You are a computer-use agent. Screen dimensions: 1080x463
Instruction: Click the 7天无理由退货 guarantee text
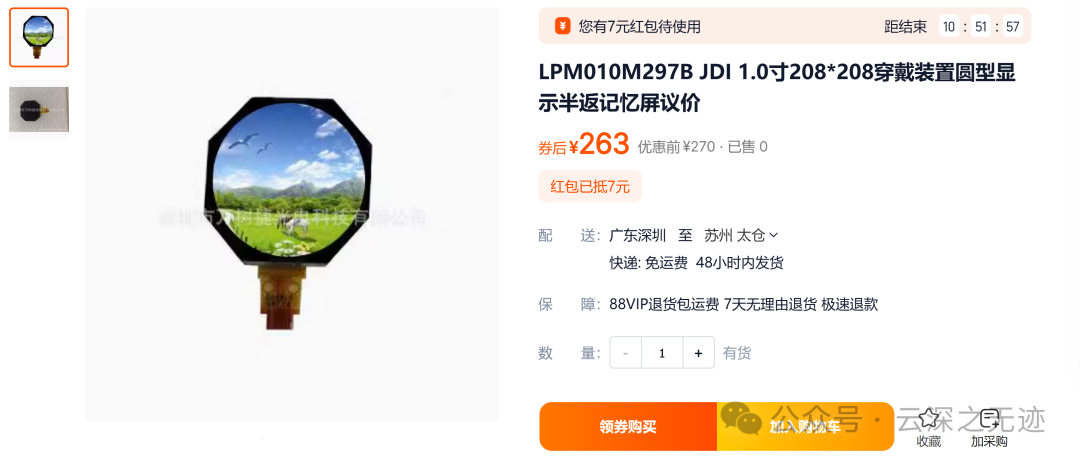(x=770, y=305)
